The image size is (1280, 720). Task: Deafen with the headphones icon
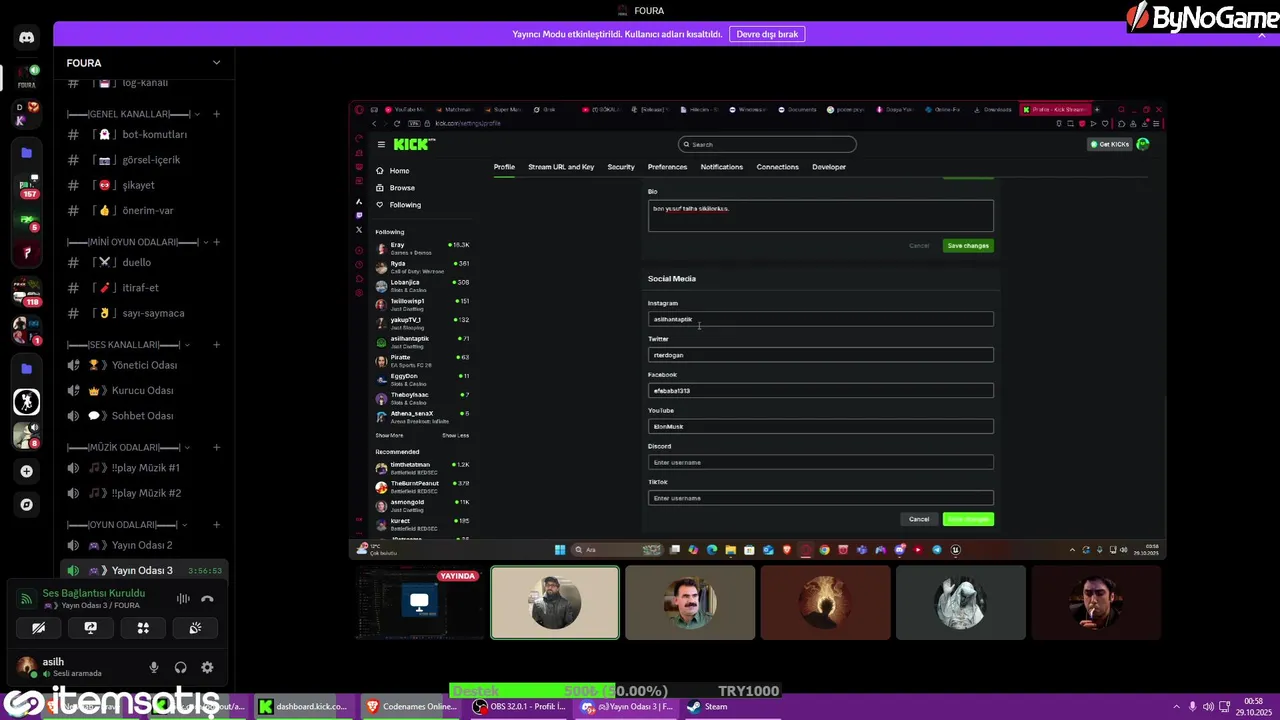(x=181, y=667)
